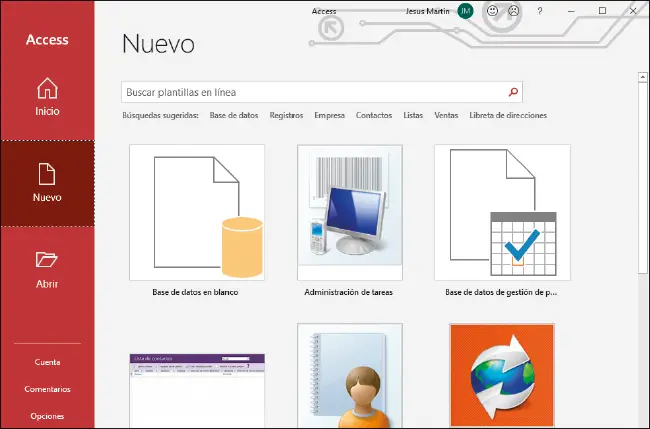Open the Cuenta page
This screenshot has width=650, height=429.
(47, 362)
